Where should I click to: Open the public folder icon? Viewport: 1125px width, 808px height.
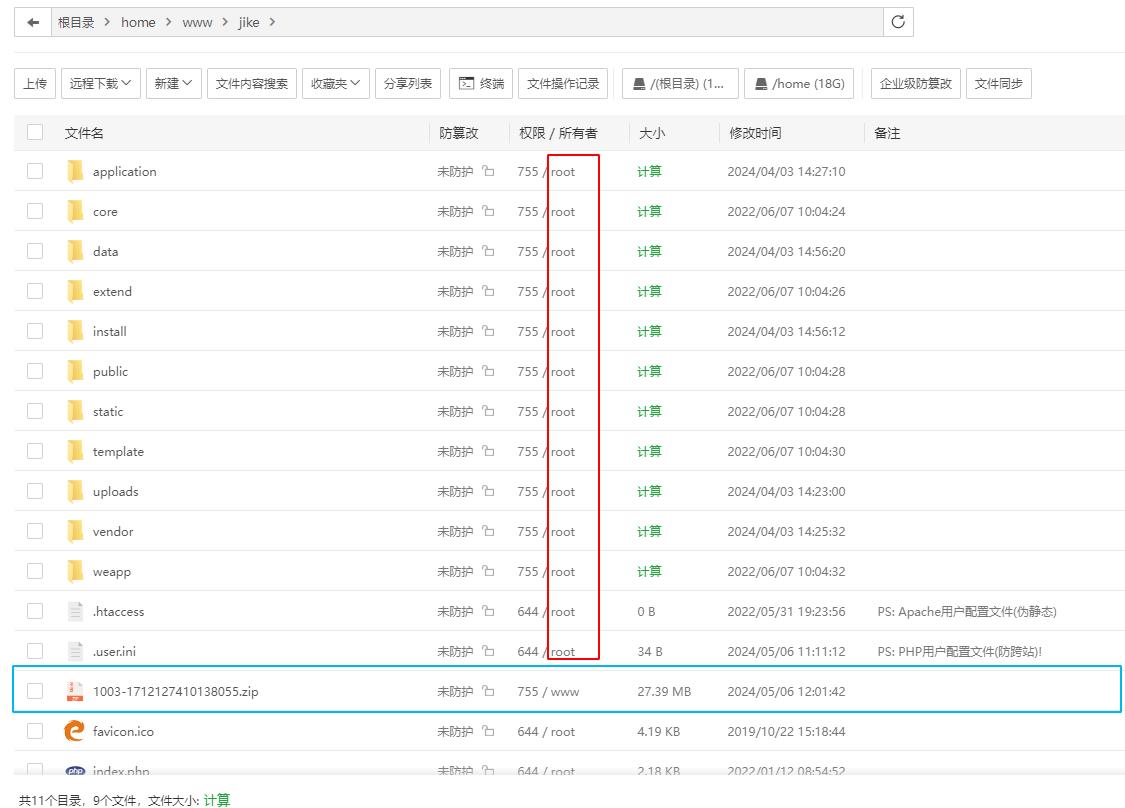coord(75,372)
